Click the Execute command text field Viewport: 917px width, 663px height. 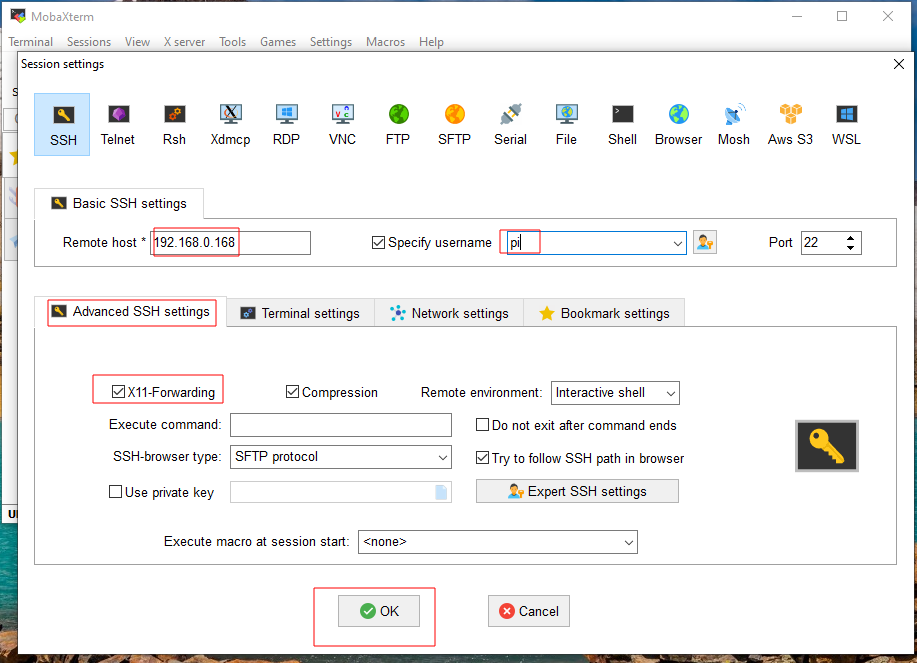click(340, 425)
